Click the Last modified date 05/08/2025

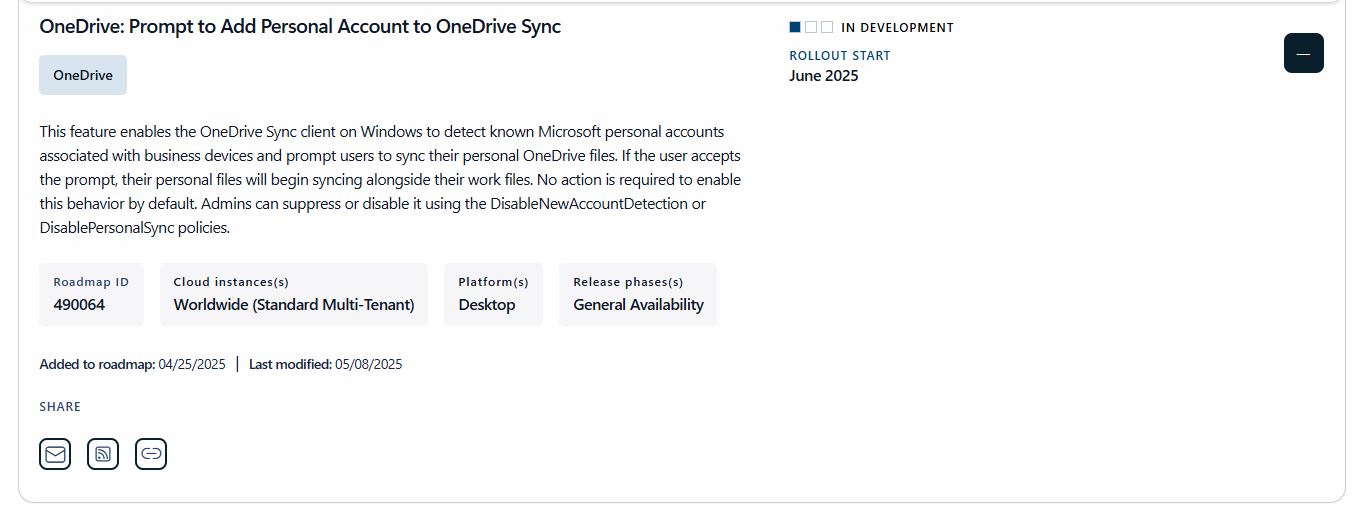[x=368, y=364]
